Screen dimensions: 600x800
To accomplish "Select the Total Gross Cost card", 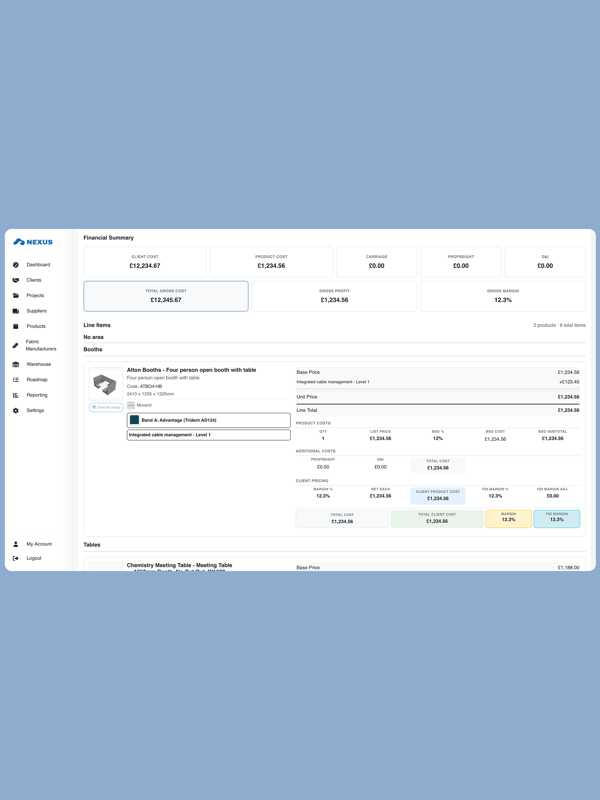I will (x=166, y=296).
